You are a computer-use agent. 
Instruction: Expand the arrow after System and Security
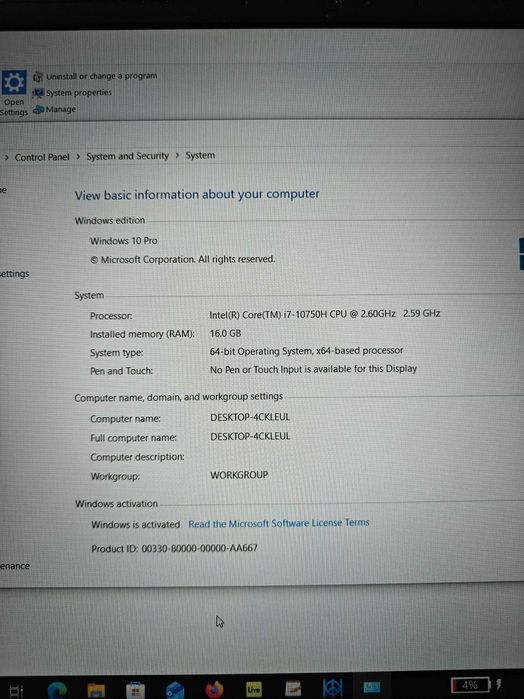coord(177,155)
